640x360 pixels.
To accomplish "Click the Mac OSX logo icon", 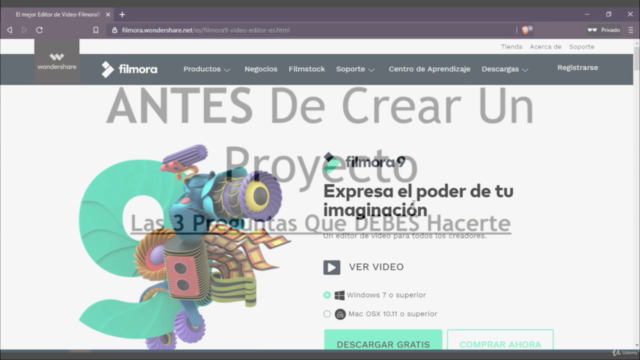I will coord(340,314).
